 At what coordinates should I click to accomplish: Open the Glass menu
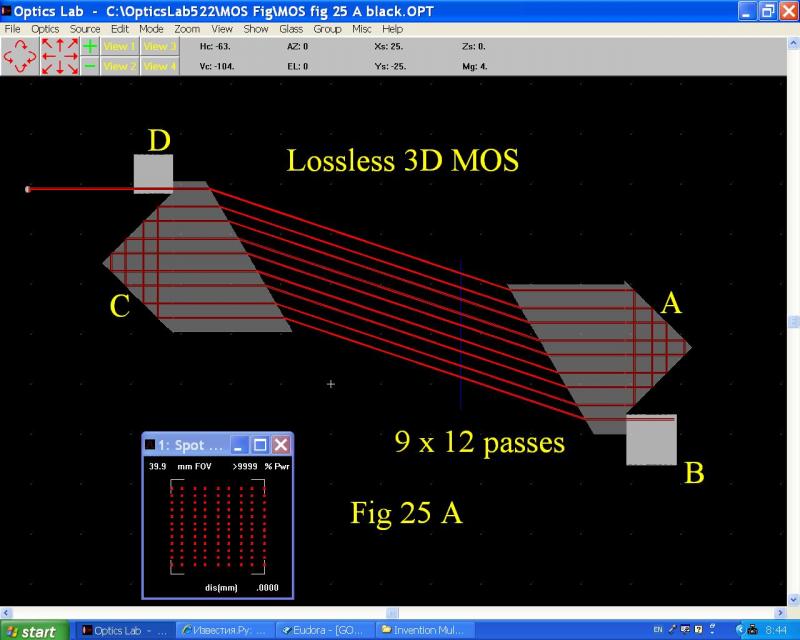(291, 29)
